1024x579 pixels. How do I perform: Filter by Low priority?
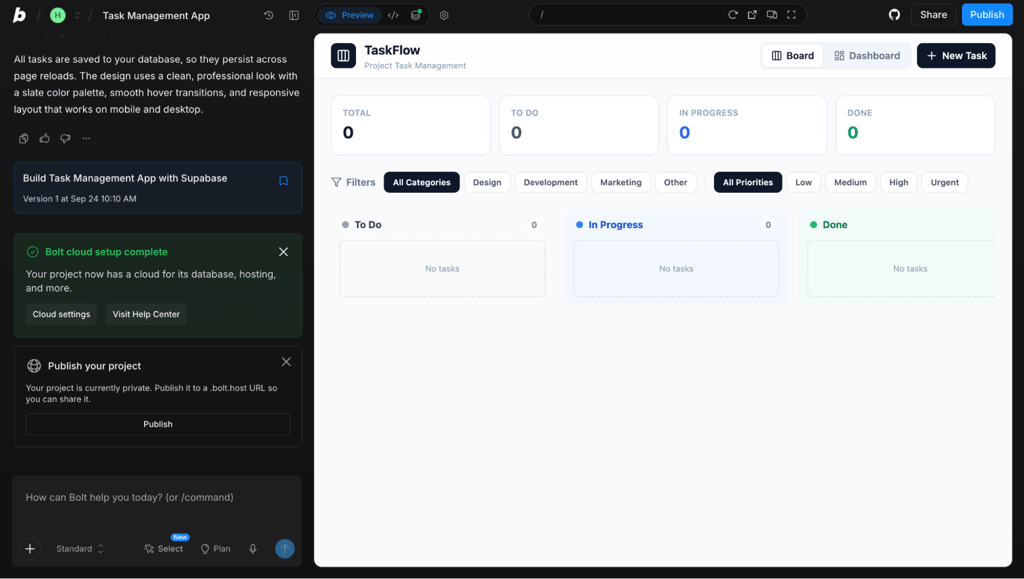pyautogui.click(x=803, y=182)
